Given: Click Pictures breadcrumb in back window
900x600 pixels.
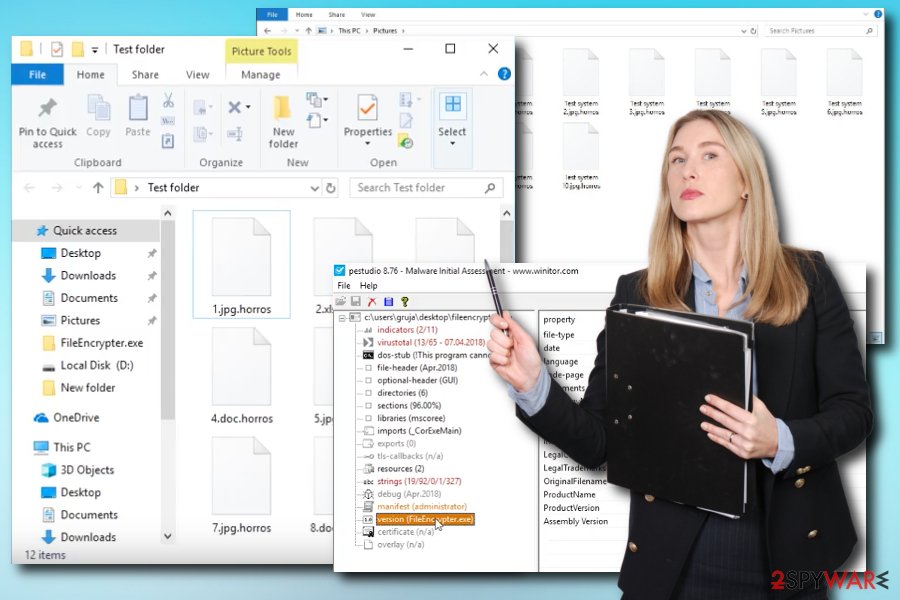Looking at the screenshot, I should [385, 31].
